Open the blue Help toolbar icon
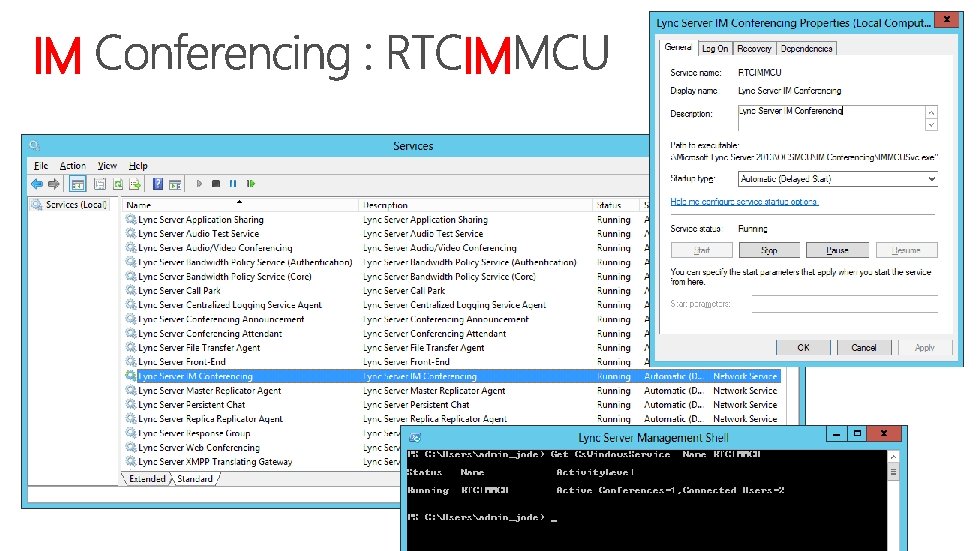This screenshot has width=979, height=551. [x=158, y=183]
